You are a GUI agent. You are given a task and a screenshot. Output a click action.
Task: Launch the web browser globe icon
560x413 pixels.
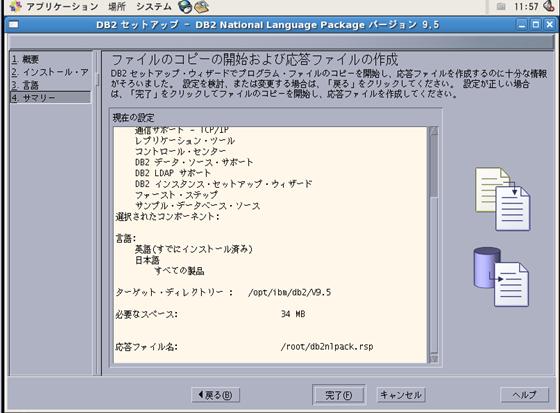(x=185, y=6)
